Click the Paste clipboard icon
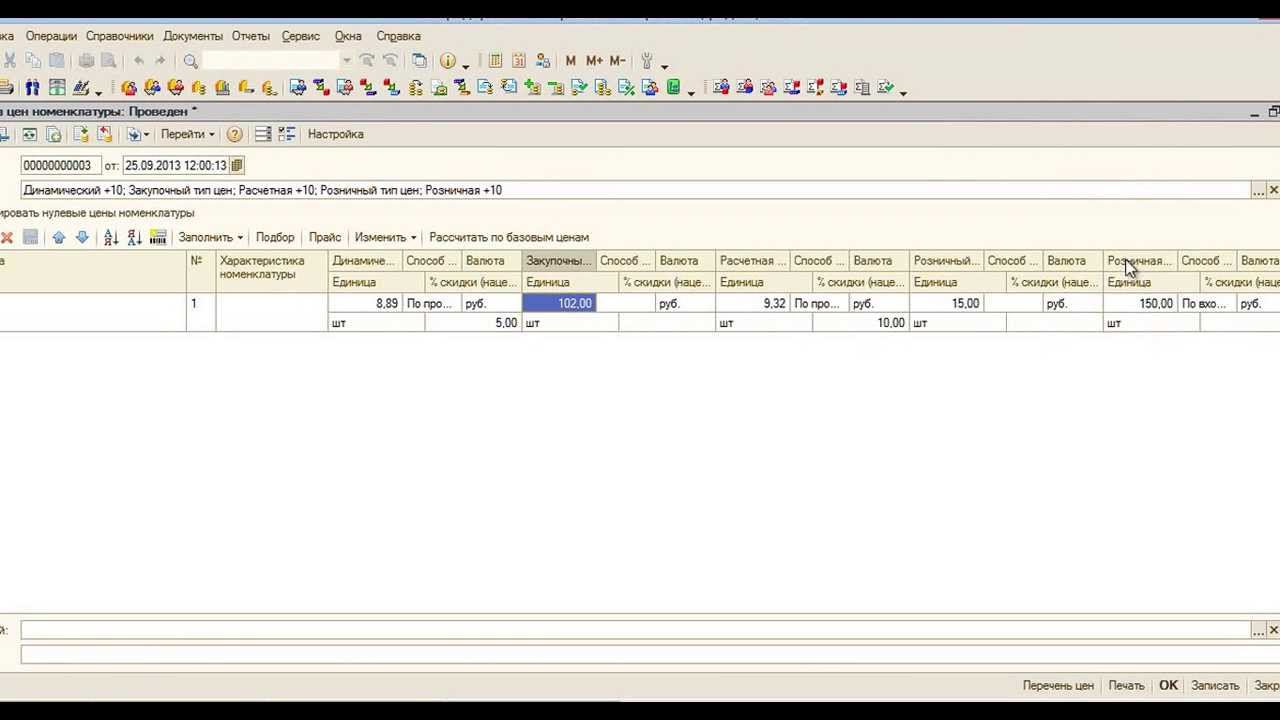Image resolution: width=1280 pixels, height=720 pixels. click(57, 61)
